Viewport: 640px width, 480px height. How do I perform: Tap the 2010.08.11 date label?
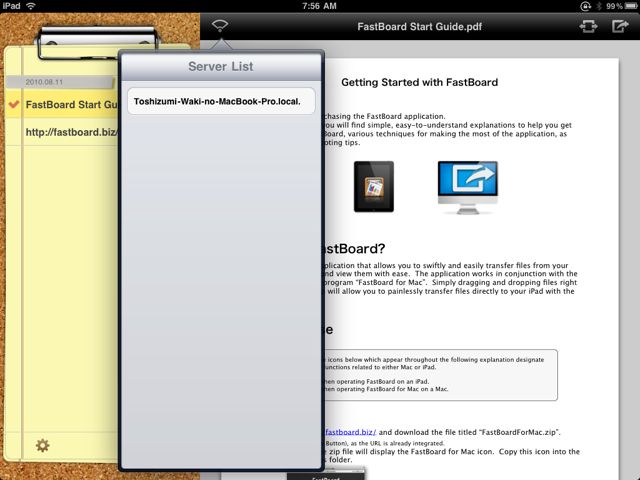point(44,82)
